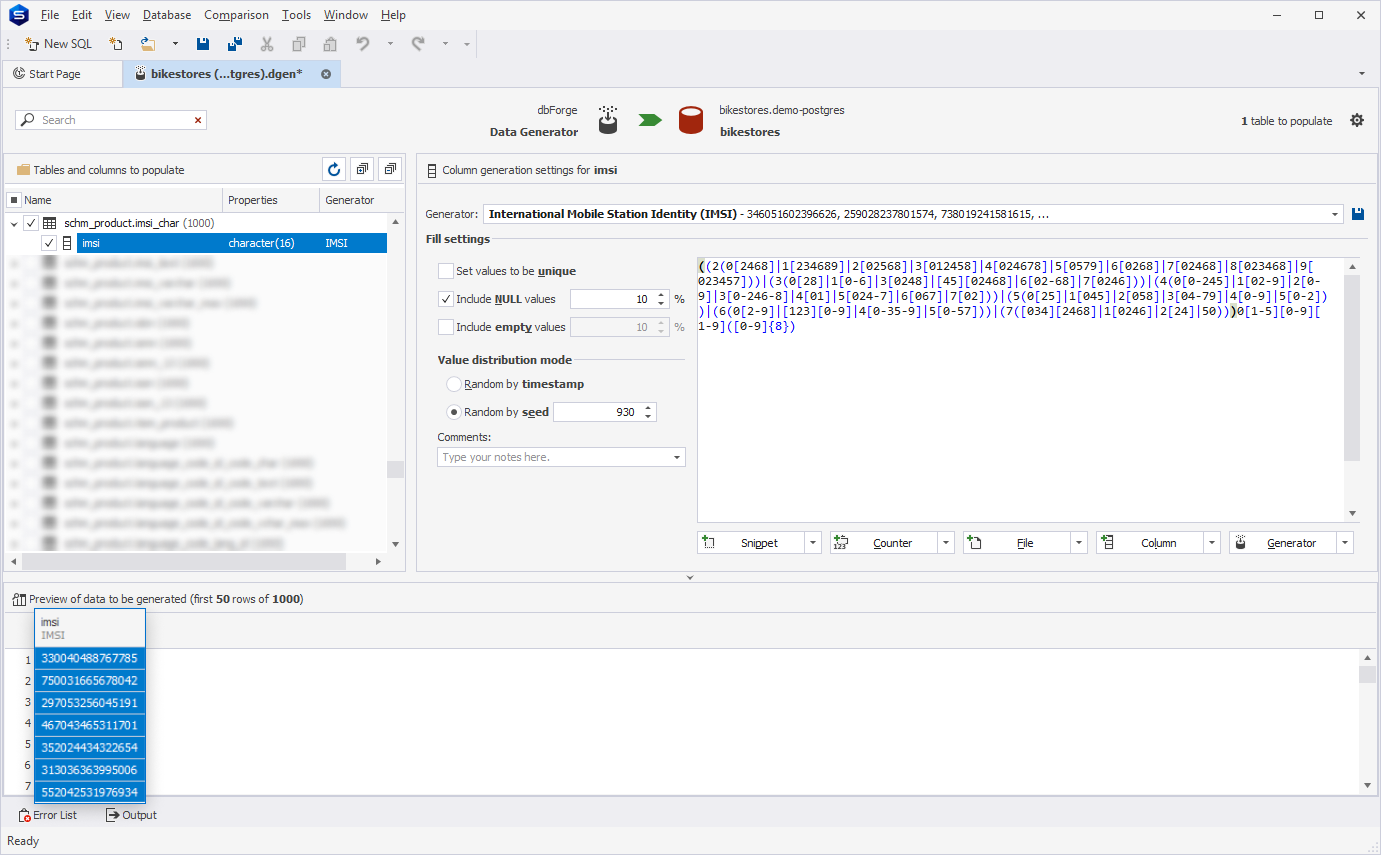Open the Error List tab
The image size is (1381, 855).
(x=48, y=815)
